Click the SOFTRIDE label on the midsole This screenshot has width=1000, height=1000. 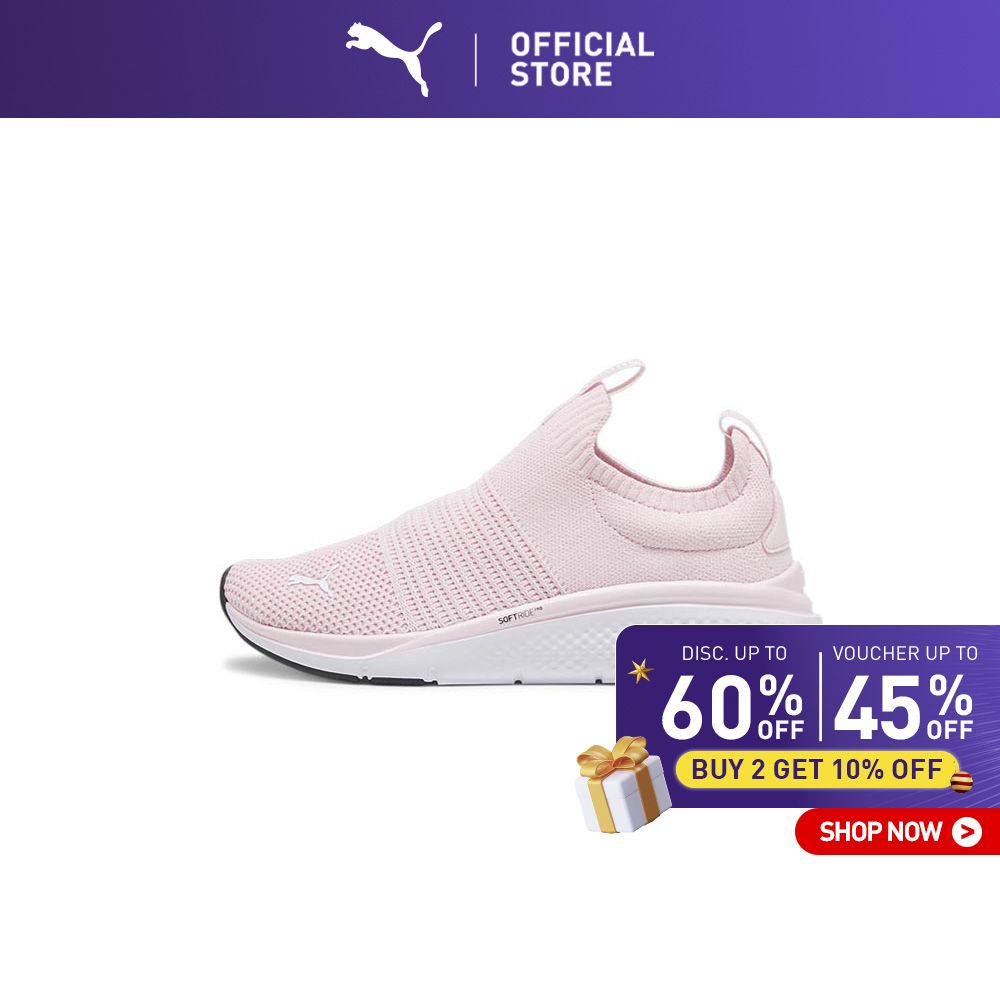click(x=520, y=617)
